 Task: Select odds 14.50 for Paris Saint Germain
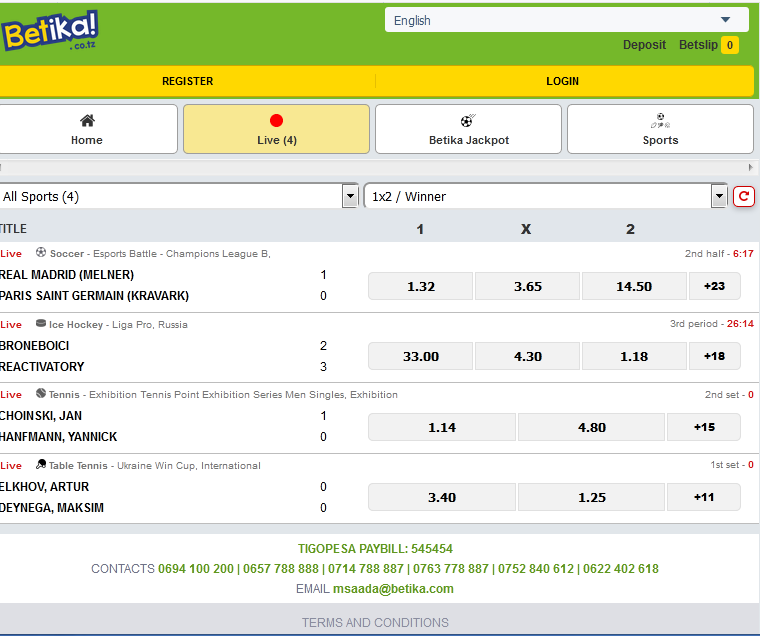point(634,286)
